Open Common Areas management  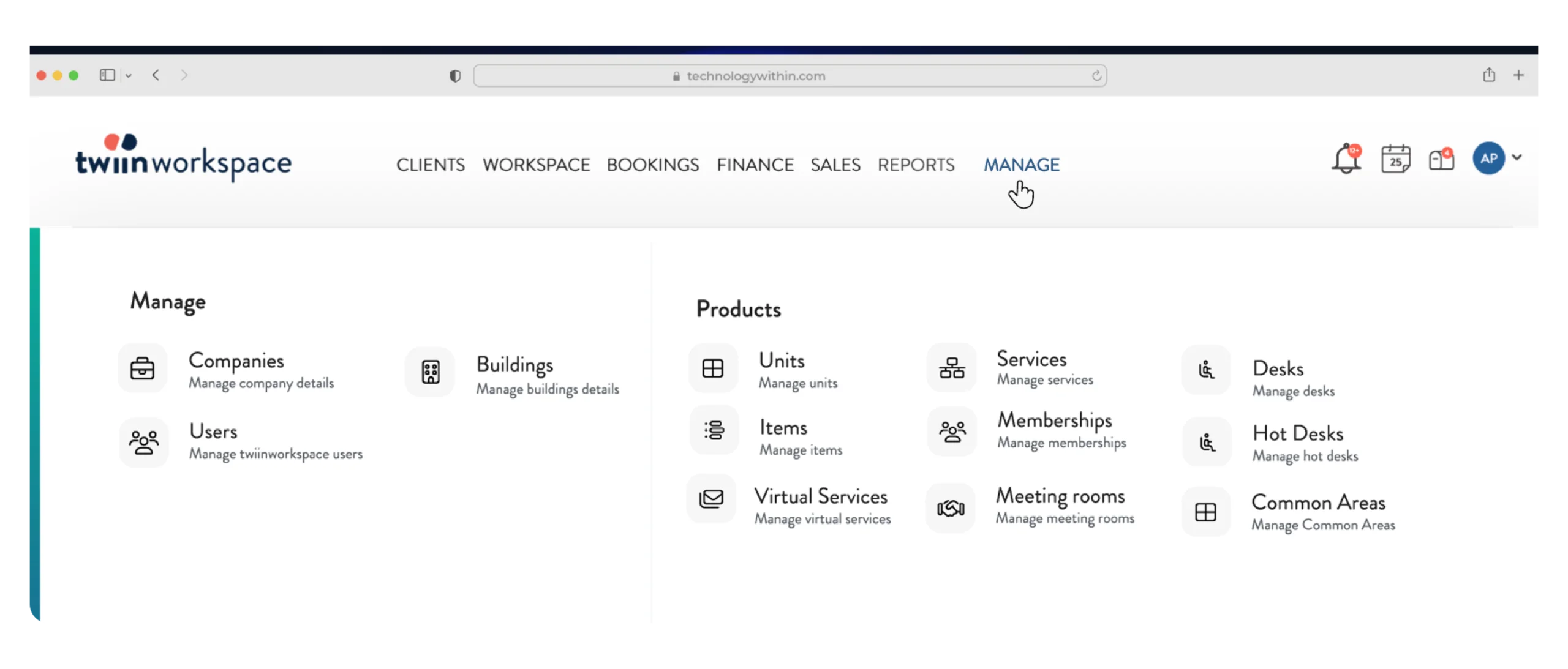pyautogui.click(x=1317, y=503)
